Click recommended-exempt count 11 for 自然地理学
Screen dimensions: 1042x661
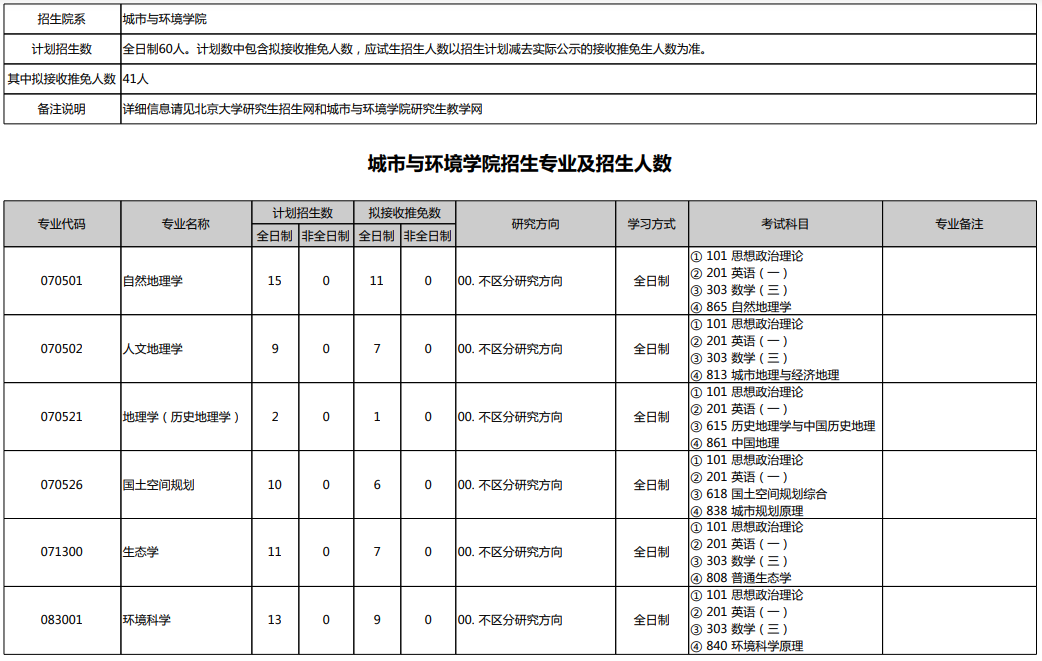point(377,281)
